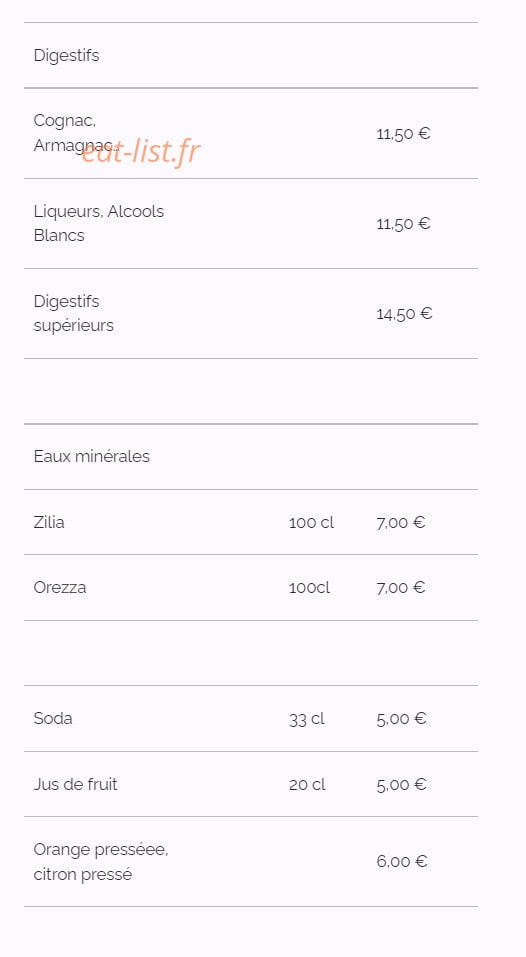Click the Zilia water item
Viewport: 526px width, 957px height.
pos(49,522)
